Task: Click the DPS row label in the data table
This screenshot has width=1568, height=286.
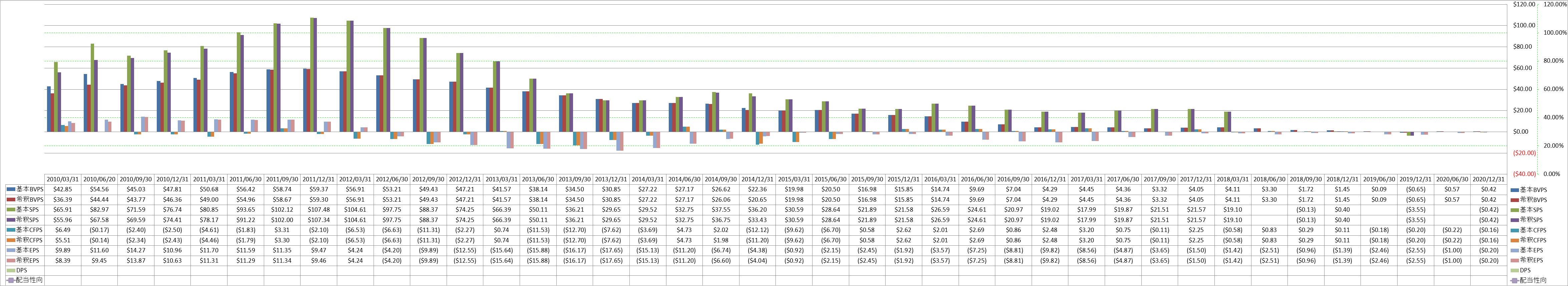Action: pyautogui.click(x=21, y=270)
